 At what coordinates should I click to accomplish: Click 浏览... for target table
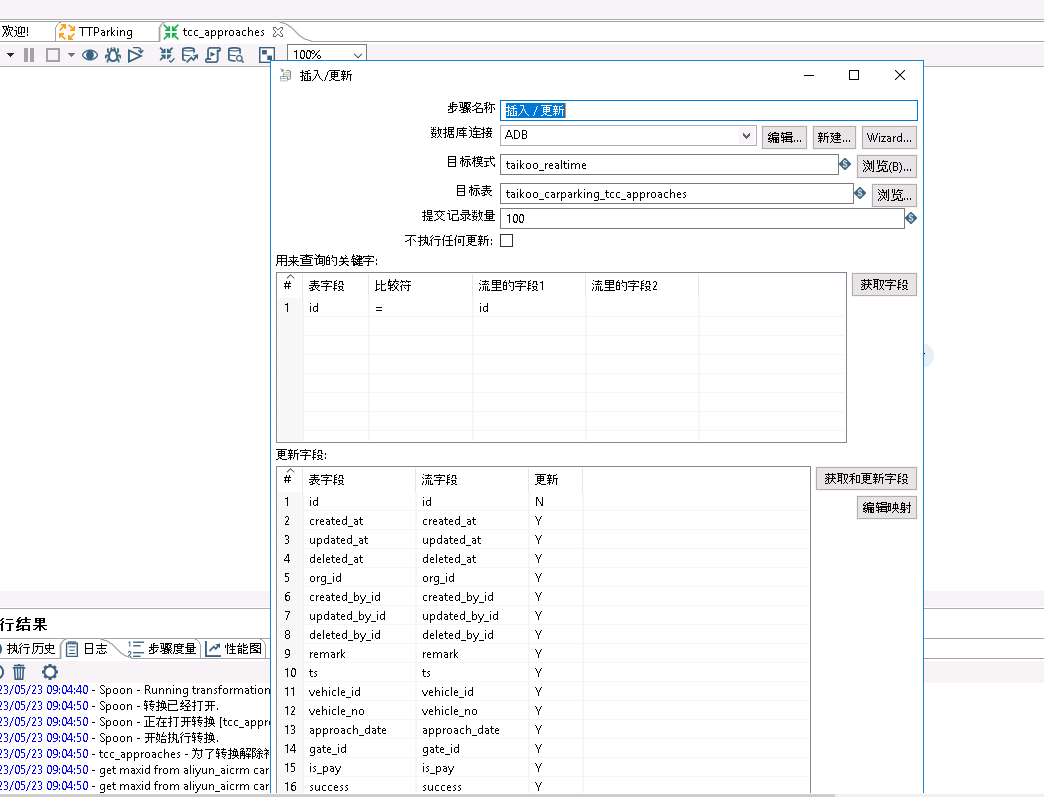[894, 195]
